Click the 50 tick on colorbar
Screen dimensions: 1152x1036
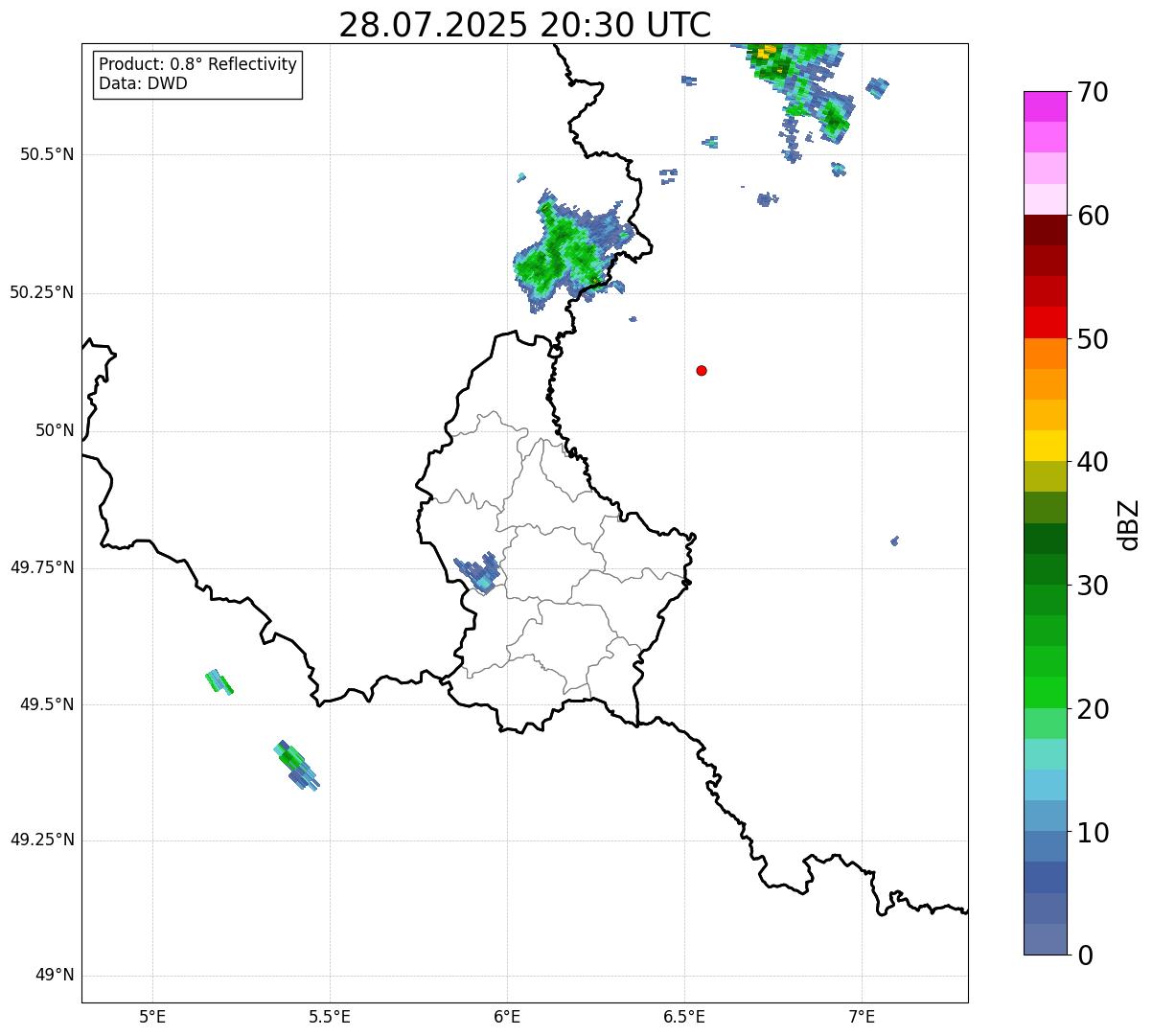(1093, 339)
